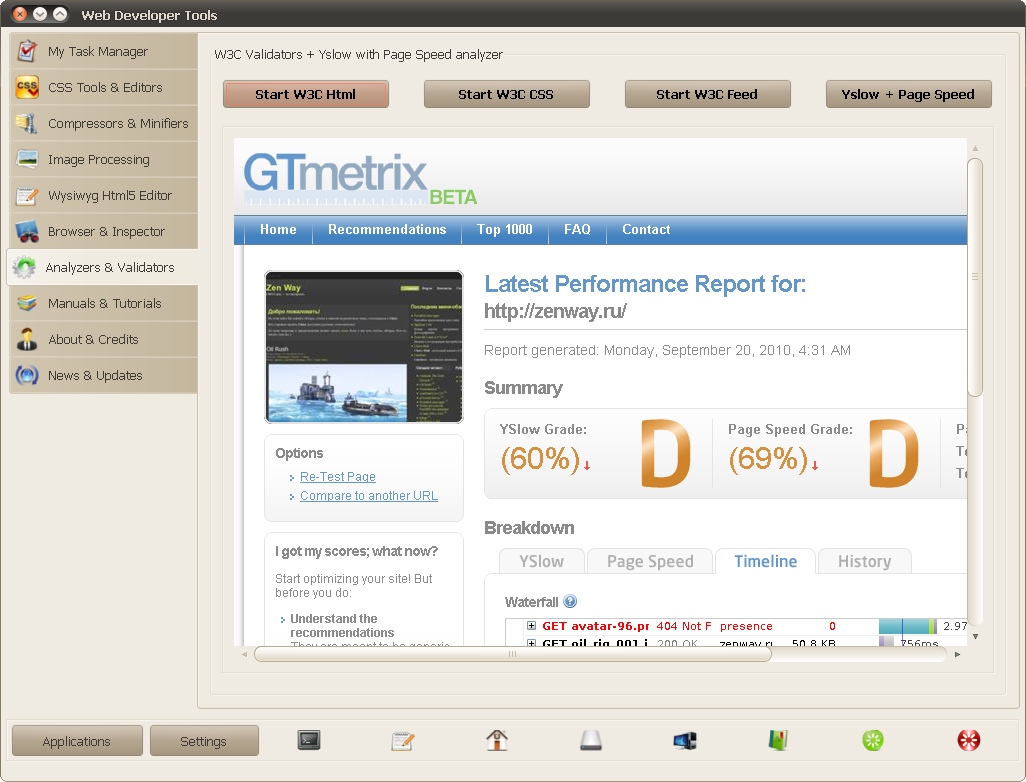
Task: Switch to the YSlow breakdown tab
Action: [541, 561]
